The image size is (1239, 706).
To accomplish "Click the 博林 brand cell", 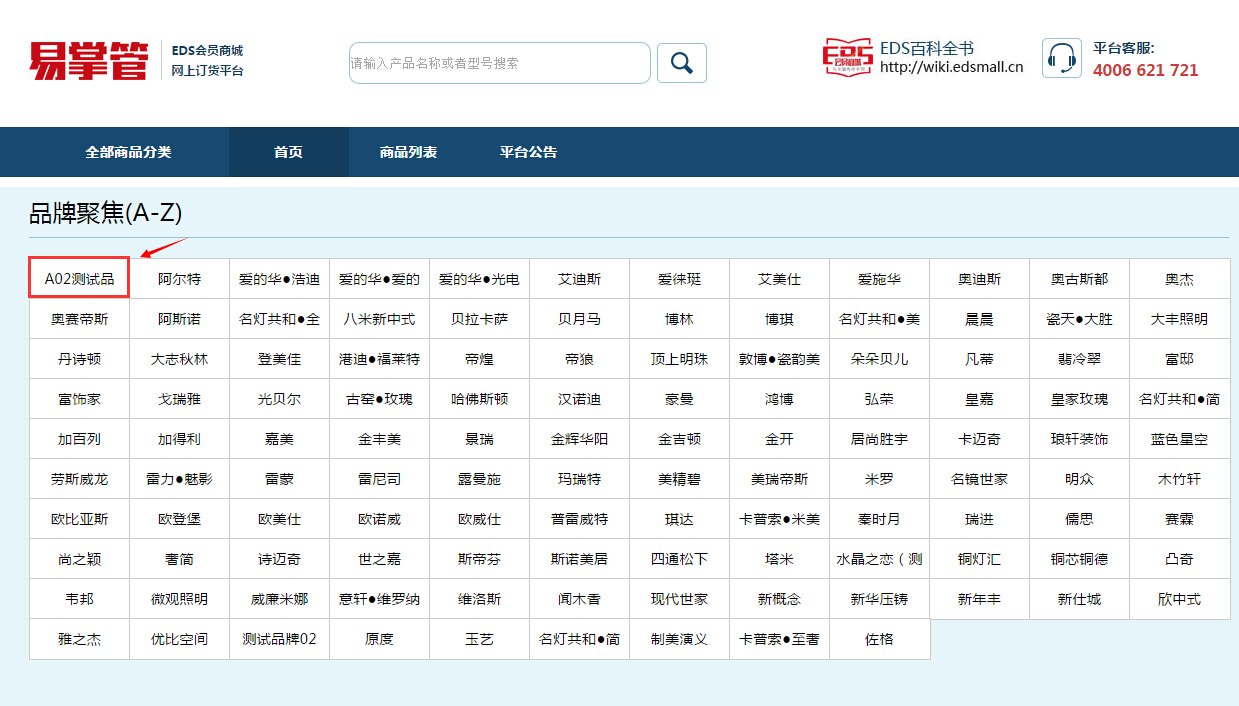I will click(x=680, y=319).
